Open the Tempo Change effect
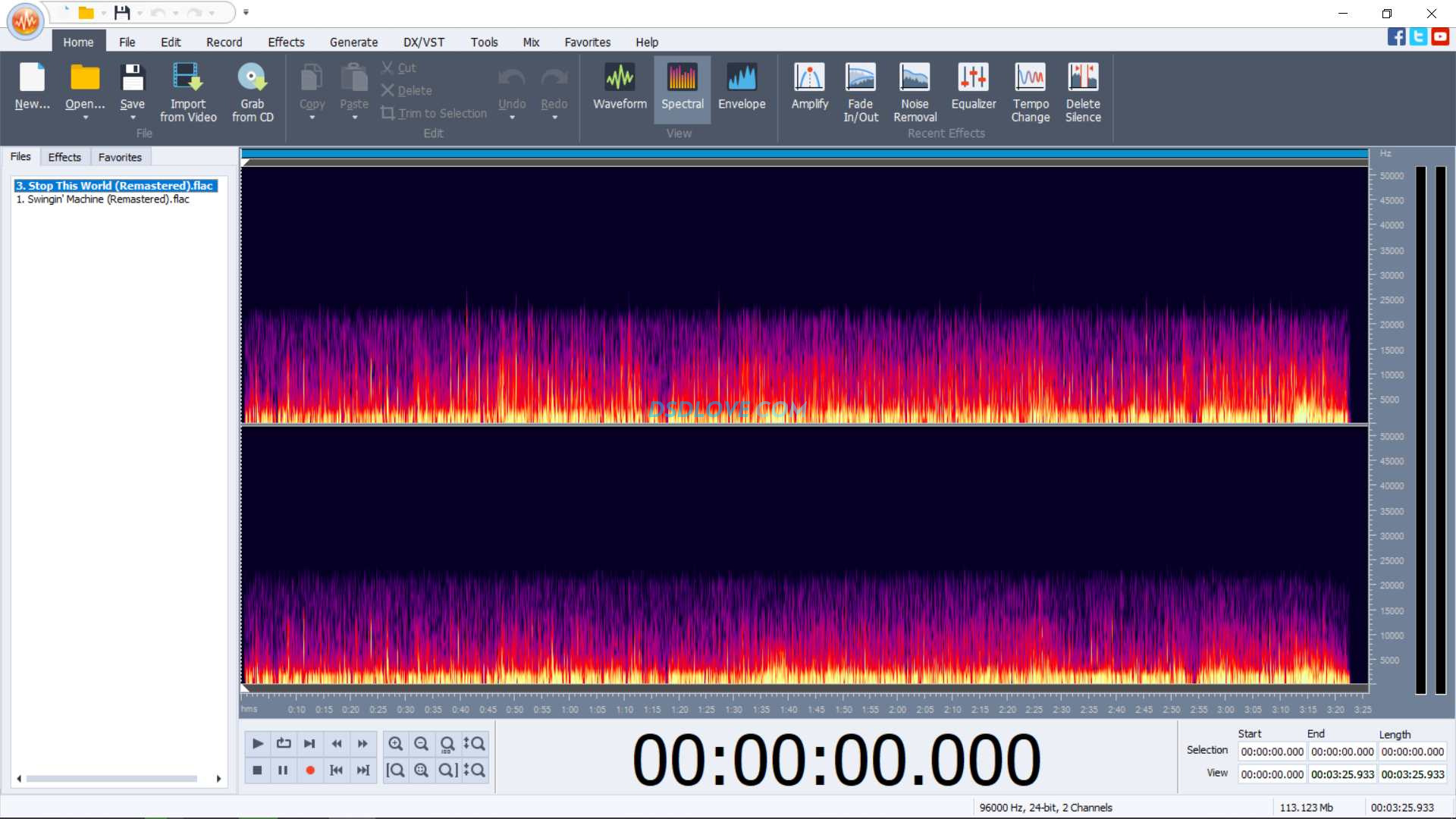 click(1031, 93)
